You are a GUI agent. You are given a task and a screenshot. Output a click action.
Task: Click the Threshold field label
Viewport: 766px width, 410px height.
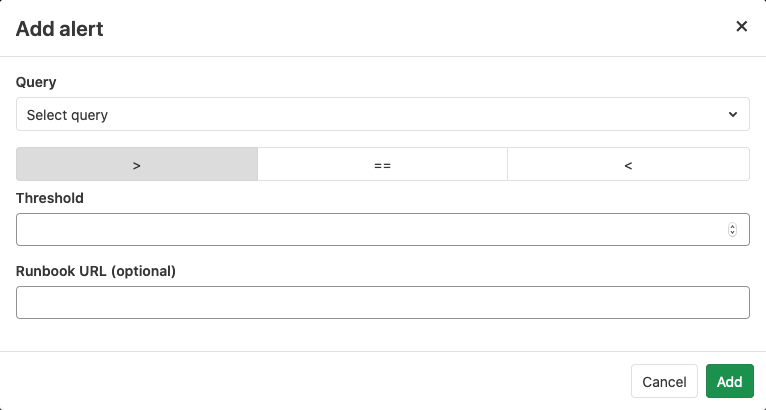coord(50,198)
